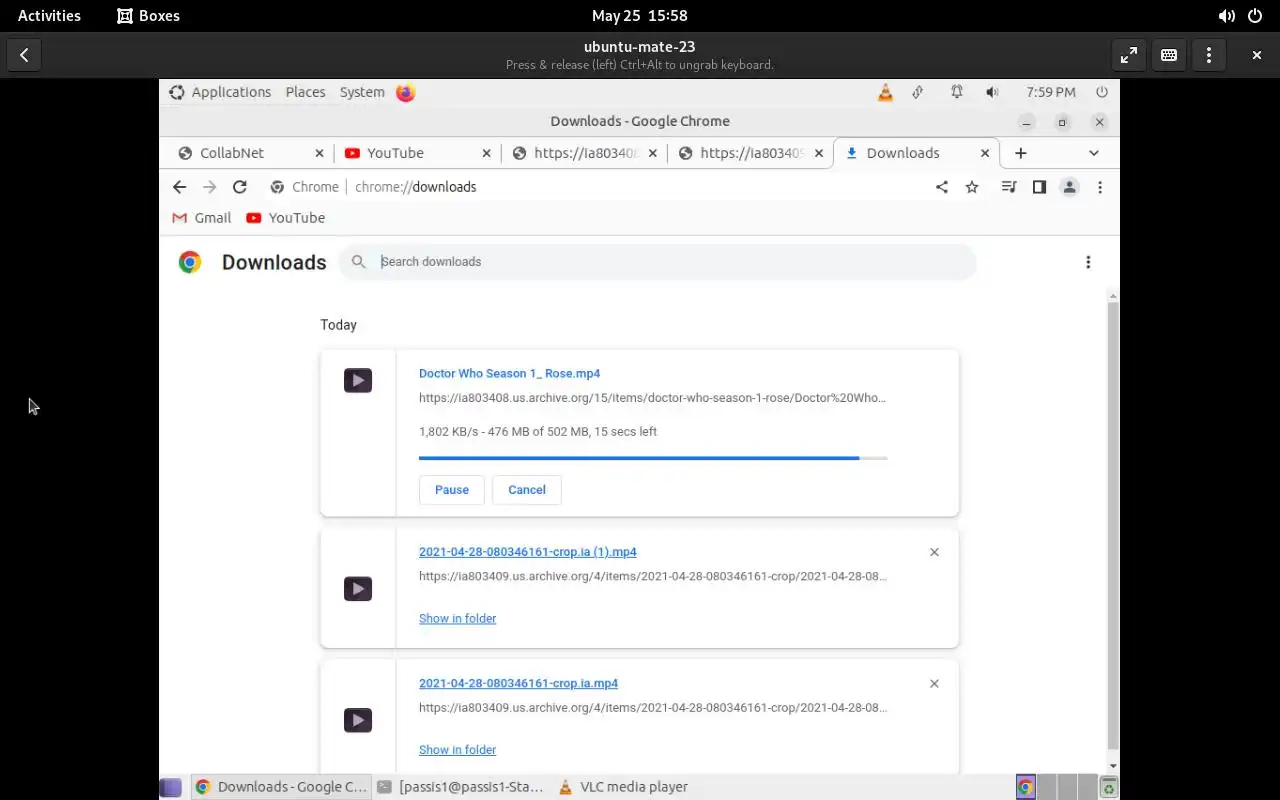Select the Downloads - Google Chrome taskbar entry
The image size is (1280, 800).
point(281,787)
